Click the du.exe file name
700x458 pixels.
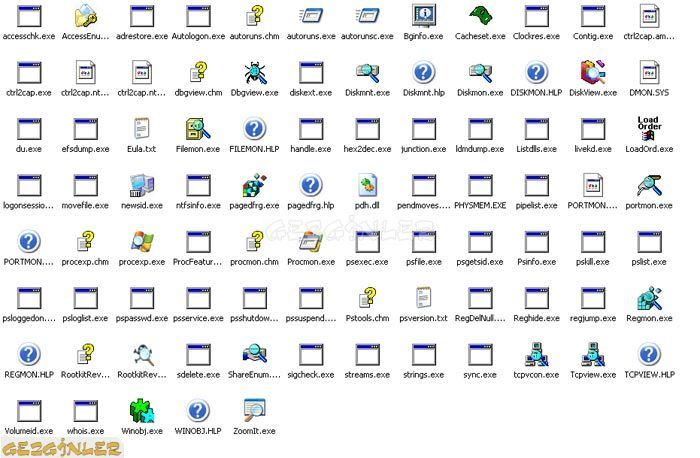pos(29,149)
